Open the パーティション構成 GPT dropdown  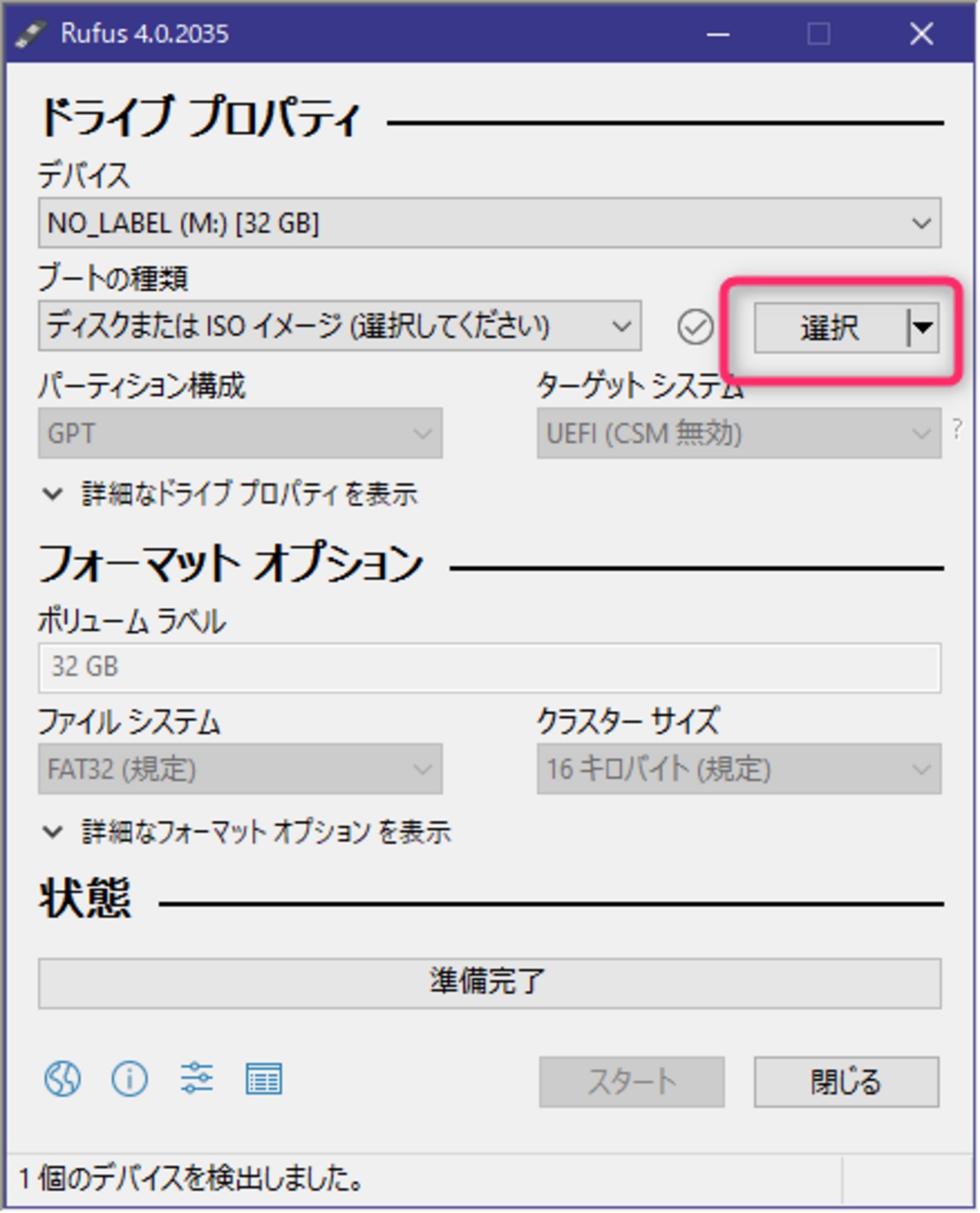point(240,433)
